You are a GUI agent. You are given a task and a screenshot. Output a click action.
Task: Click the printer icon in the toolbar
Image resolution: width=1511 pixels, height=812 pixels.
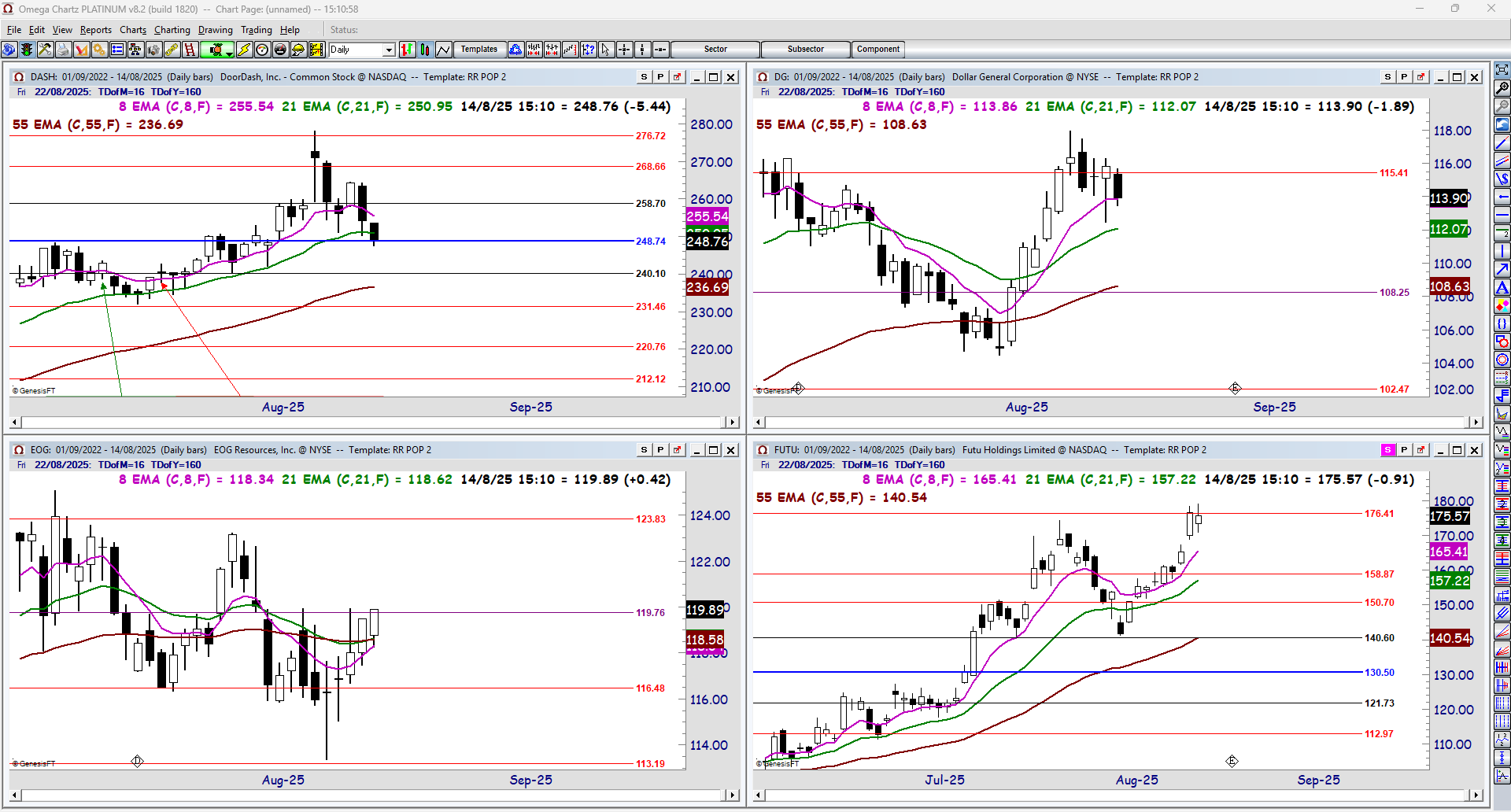pyautogui.click(x=63, y=50)
